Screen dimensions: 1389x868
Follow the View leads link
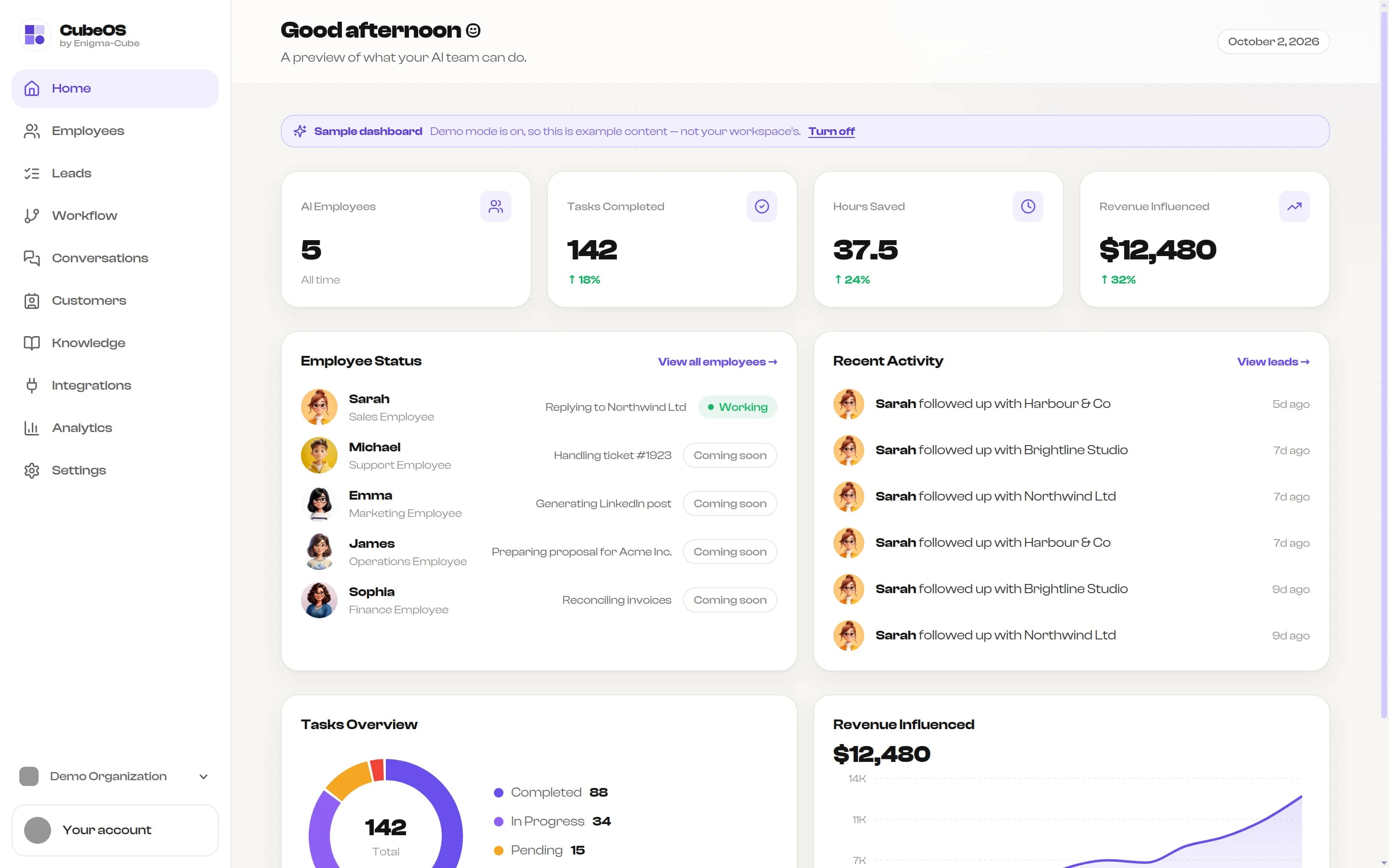click(1273, 362)
